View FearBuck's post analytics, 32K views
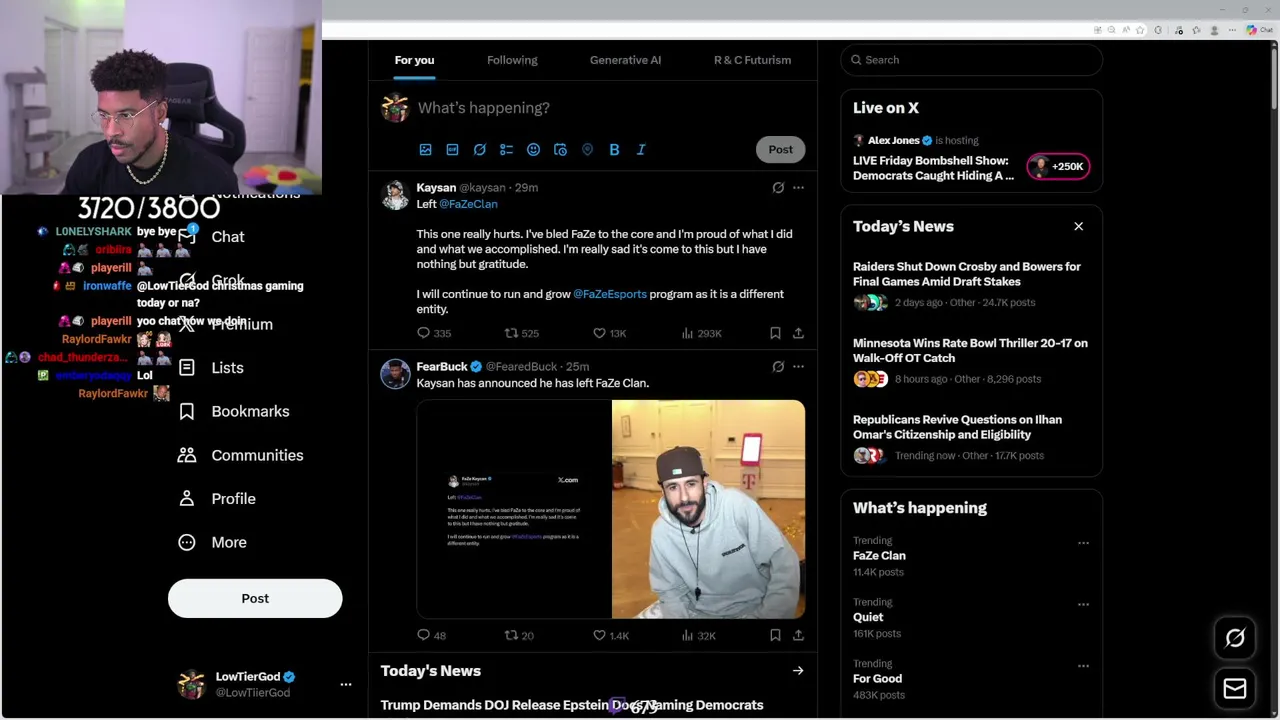The height and width of the screenshot is (720, 1280). [x=698, y=635]
